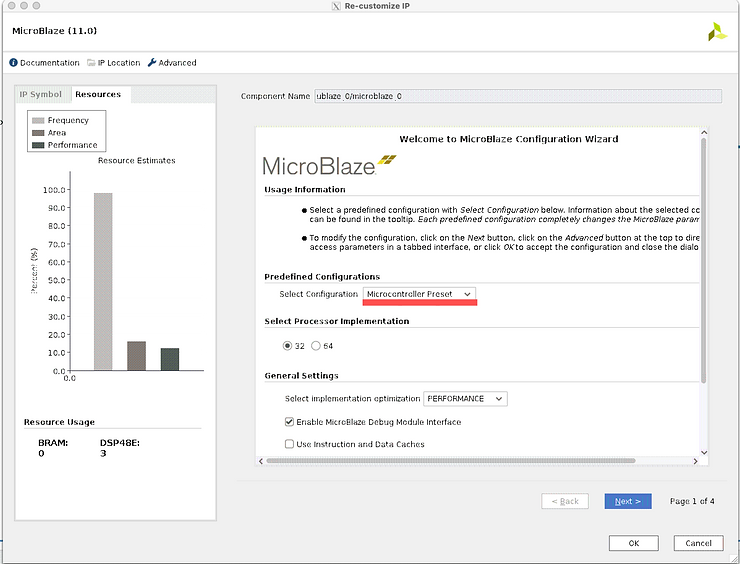
Task: Click the Frequency legend color swatch
Action: pos(39,120)
